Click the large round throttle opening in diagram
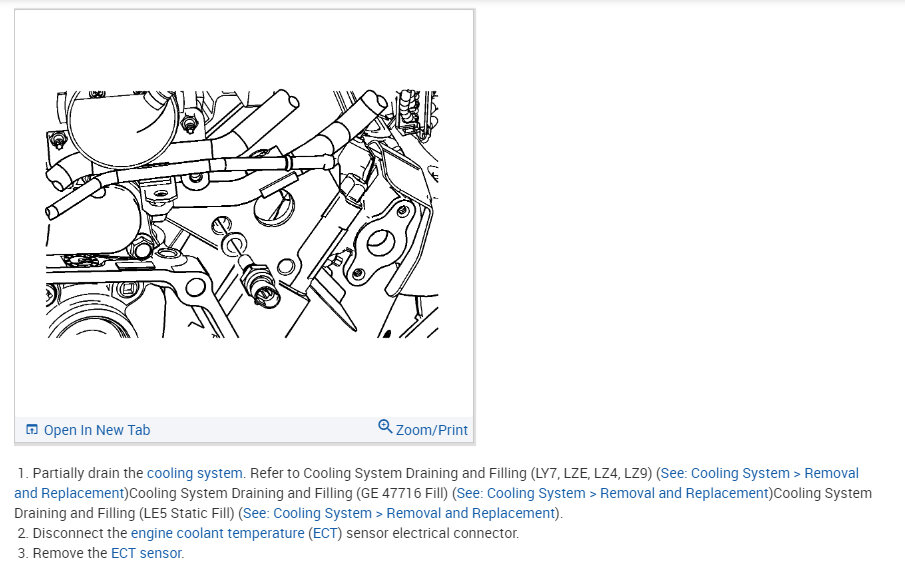905x571 pixels. (x=123, y=127)
